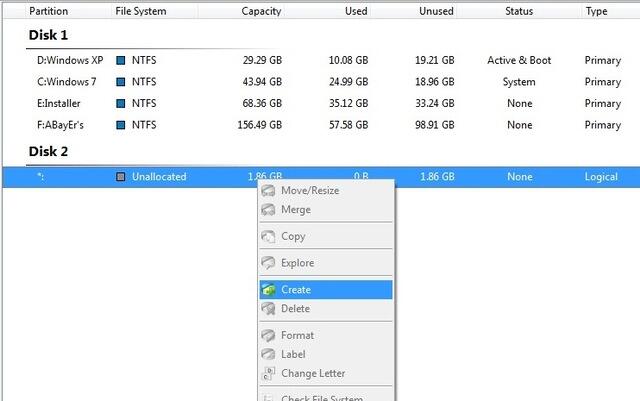The width and height of the screenshot is (640, 401).
Task: Click the Disk 2 heading
Action: pos(48,151)
